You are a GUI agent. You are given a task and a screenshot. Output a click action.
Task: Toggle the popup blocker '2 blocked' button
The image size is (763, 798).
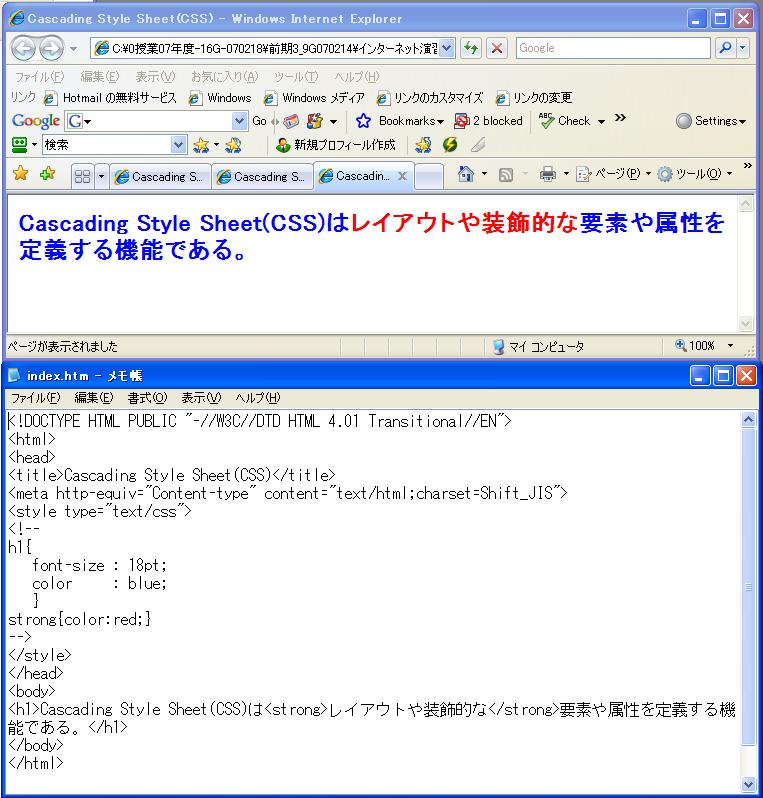coord(489,121)
